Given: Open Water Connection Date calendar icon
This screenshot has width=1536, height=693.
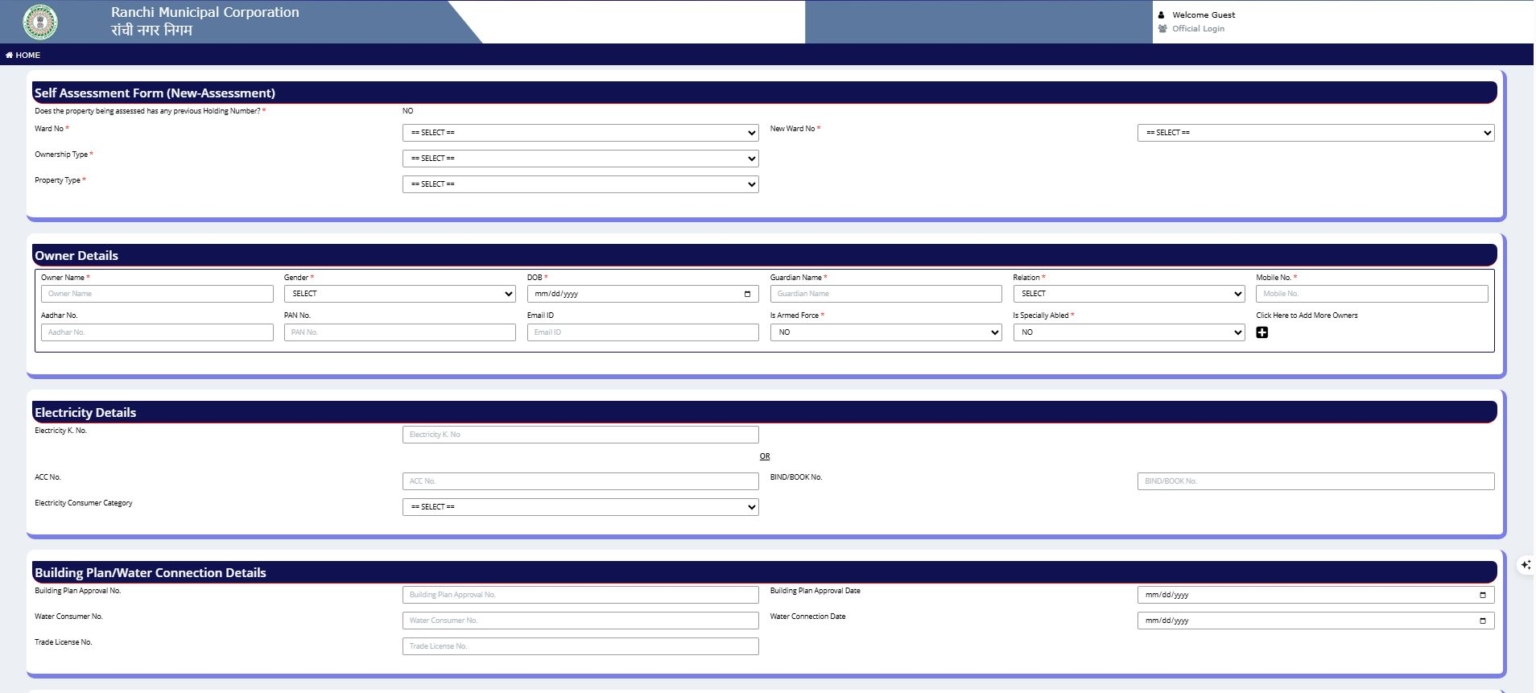Looking at the screenshot, I should [1482, 621].
